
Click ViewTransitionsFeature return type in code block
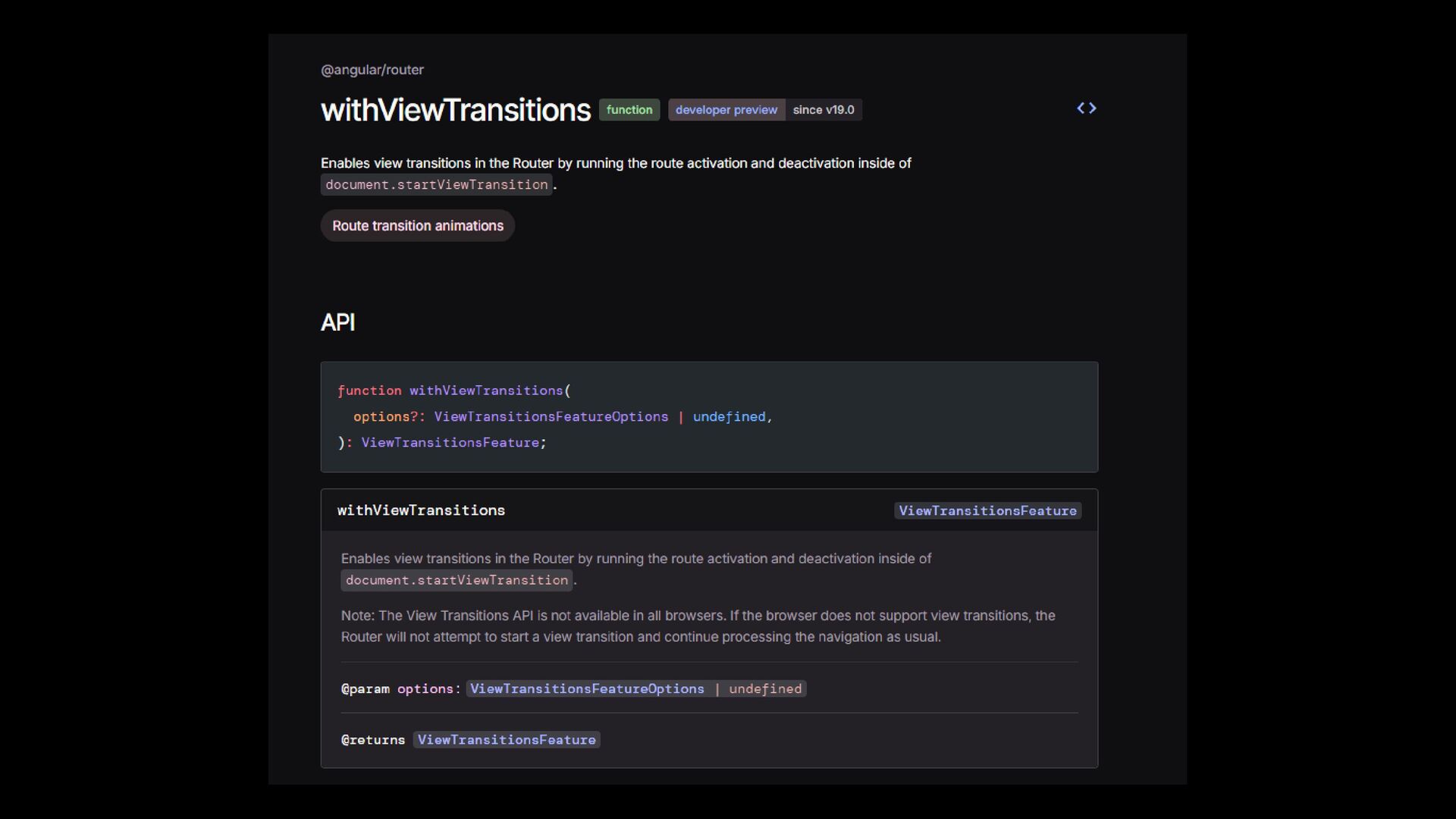450,442
